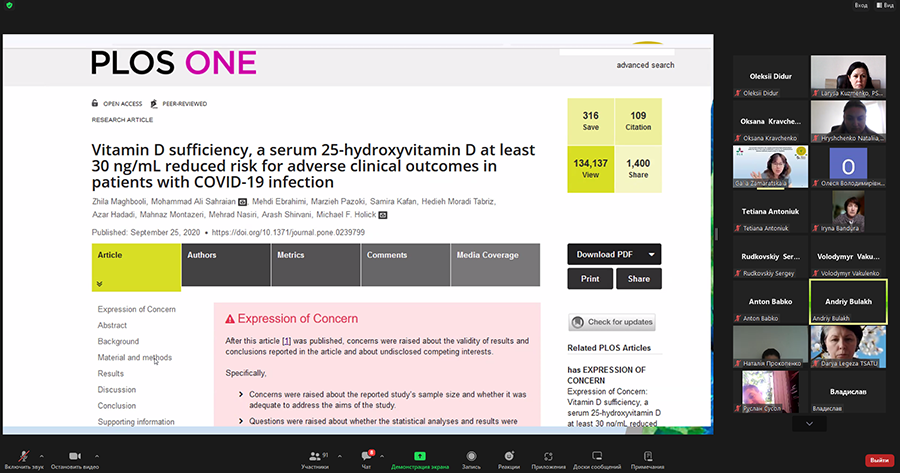900x473 pixels.
Task: Open the article DOI link
Action: pos(288,232)
